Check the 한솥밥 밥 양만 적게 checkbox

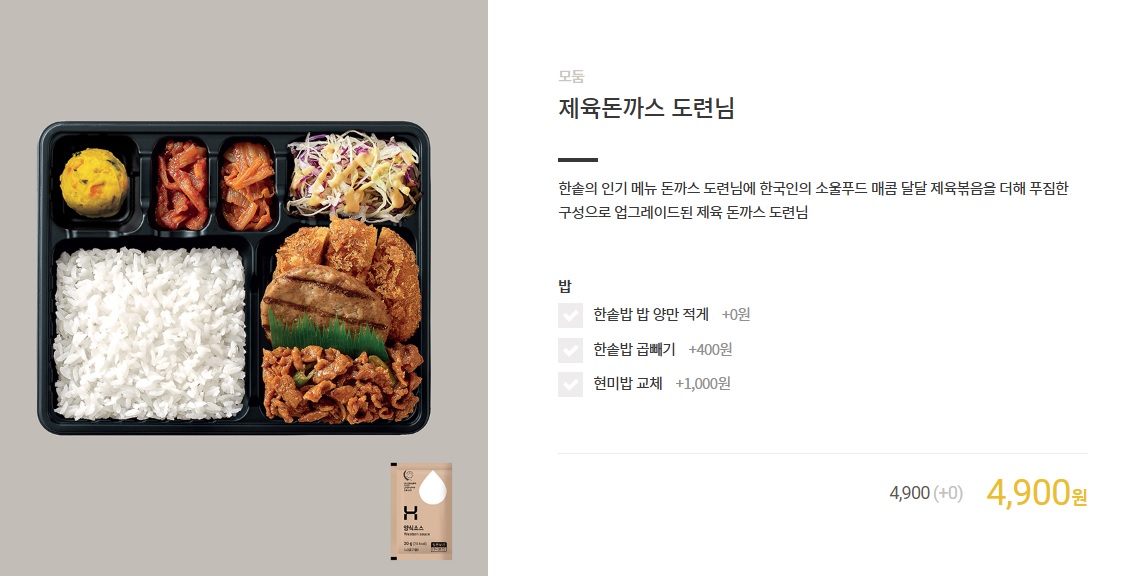click(570, 315)
